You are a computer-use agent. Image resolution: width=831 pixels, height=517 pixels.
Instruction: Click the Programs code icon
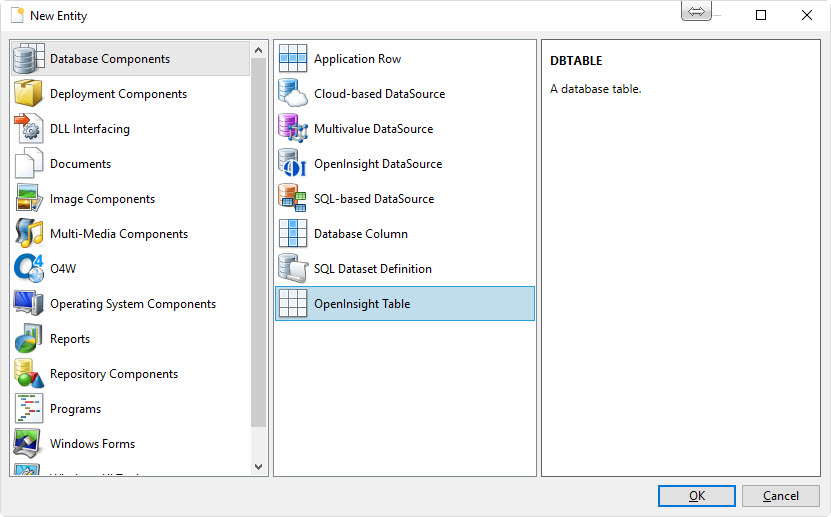(29, 408)
